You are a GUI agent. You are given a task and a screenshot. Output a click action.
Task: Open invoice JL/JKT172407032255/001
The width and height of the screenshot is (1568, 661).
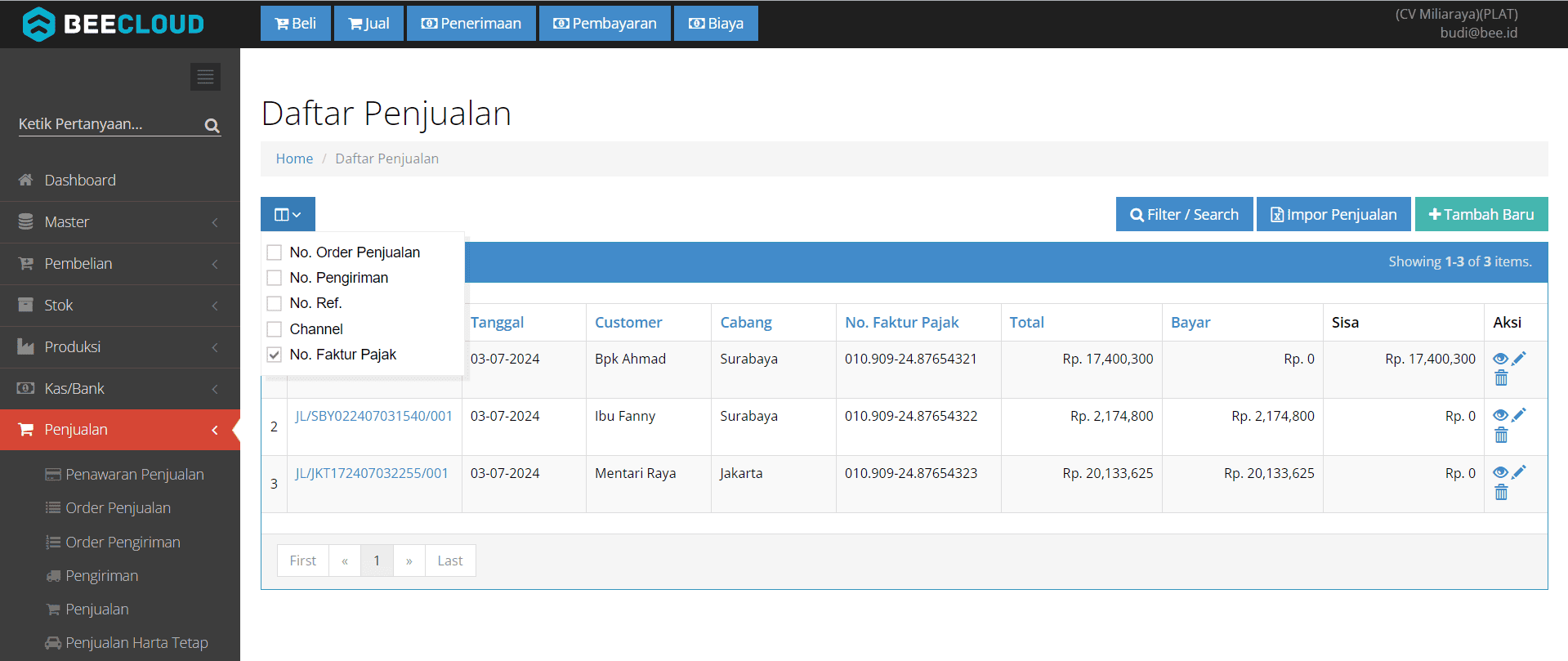click(372, 473)
